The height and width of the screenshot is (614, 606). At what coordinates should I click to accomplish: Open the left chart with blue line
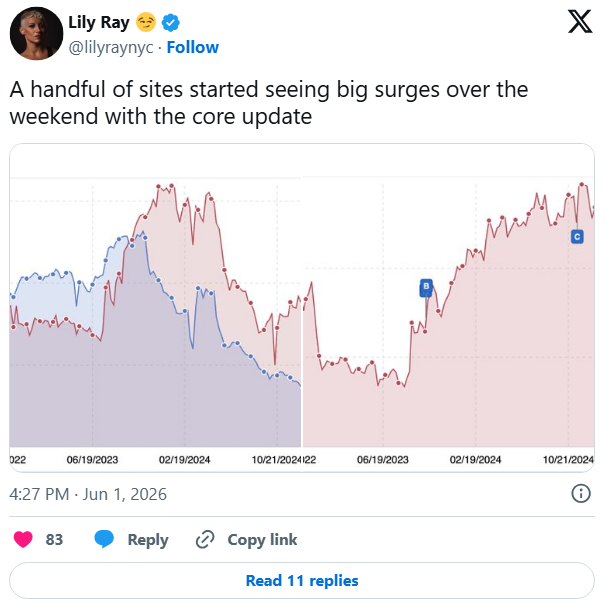[x=155, y=307]
